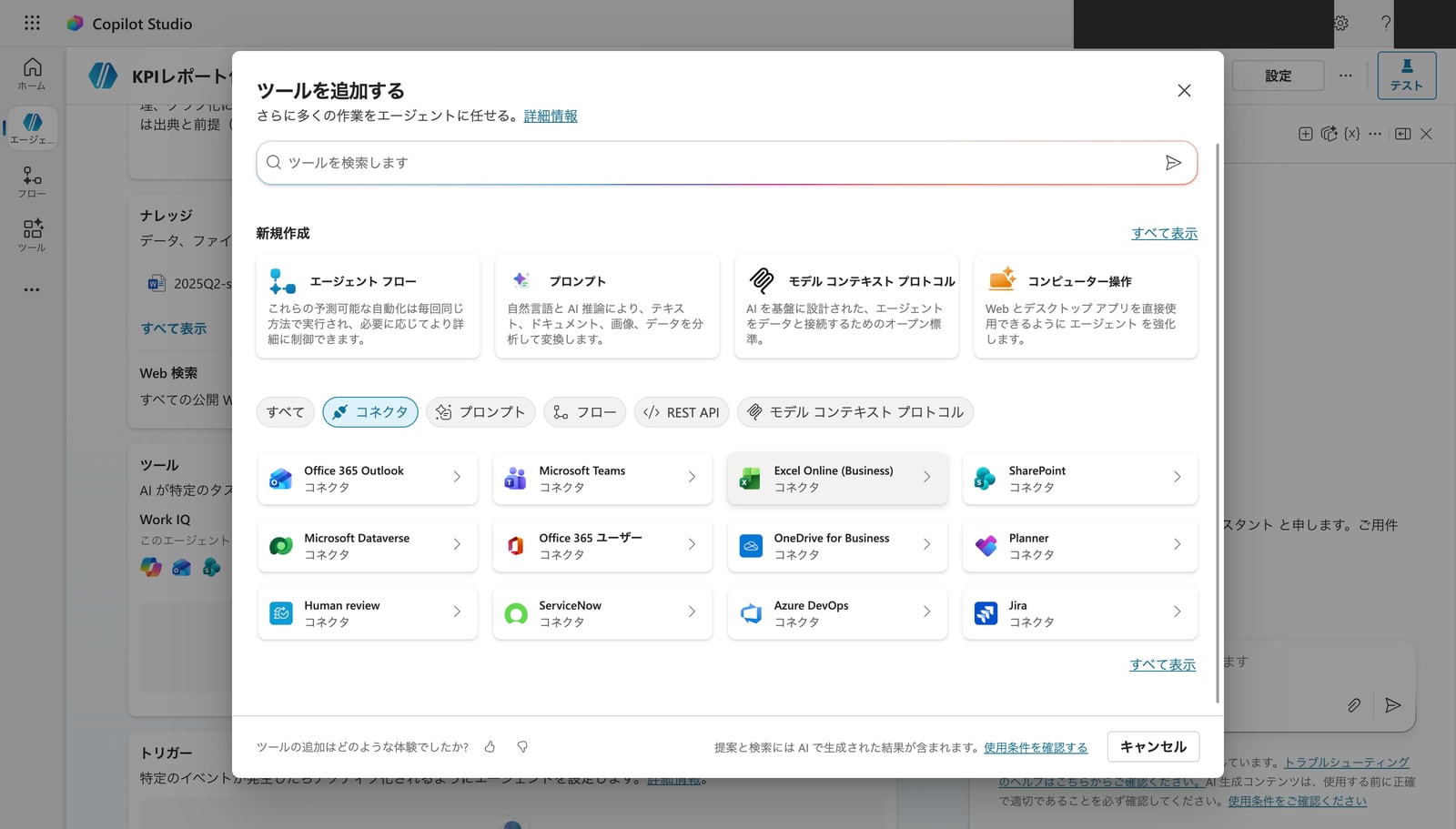Create コンピューター操作 card

click(1086, 307)
